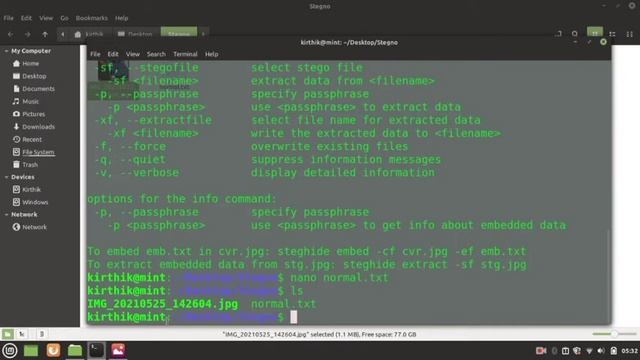Open the Files app from the taskbar
This screenshot has height=360, width=640.
point(75,351)
